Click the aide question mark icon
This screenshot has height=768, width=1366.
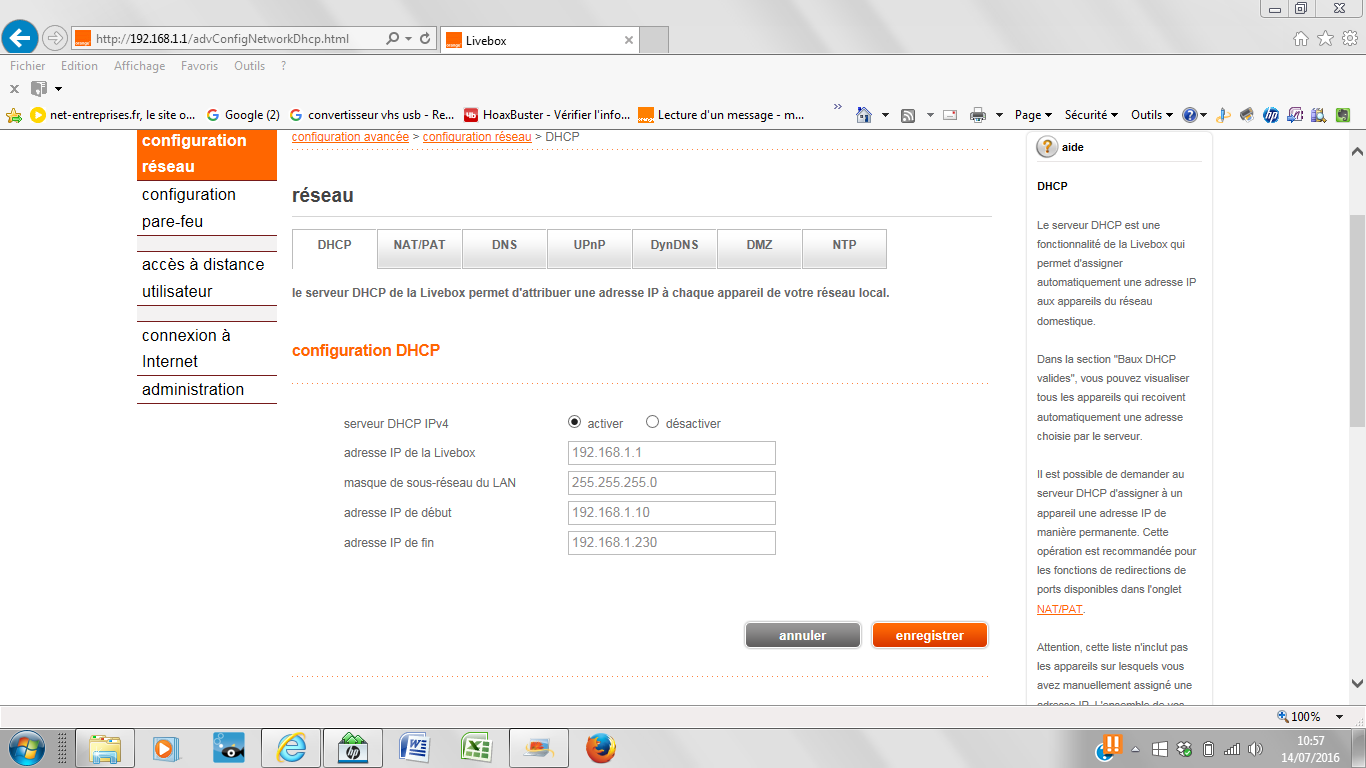pos(1047,147)
